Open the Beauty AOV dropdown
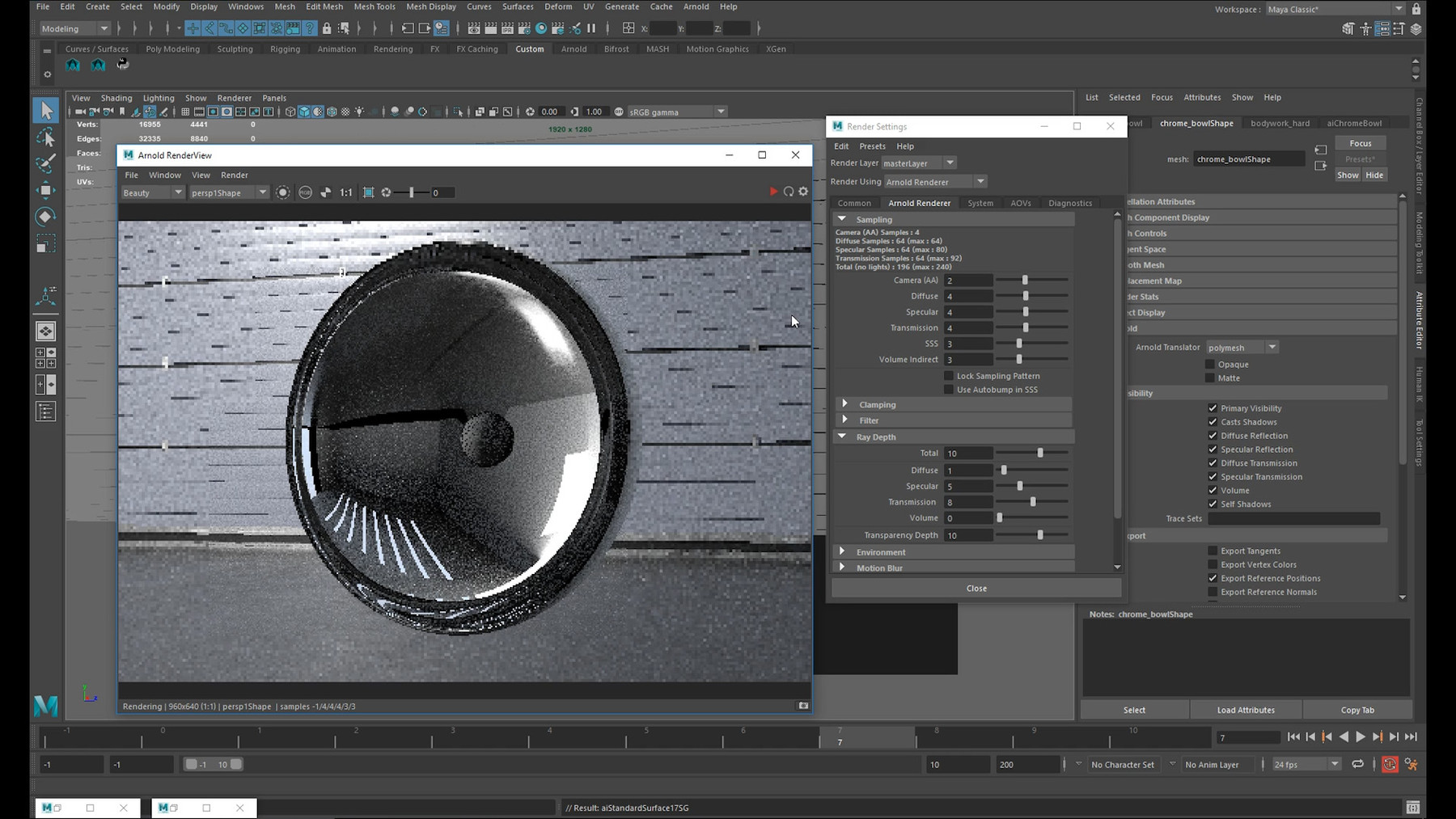1456x819 pixels. tap(152, 192)
